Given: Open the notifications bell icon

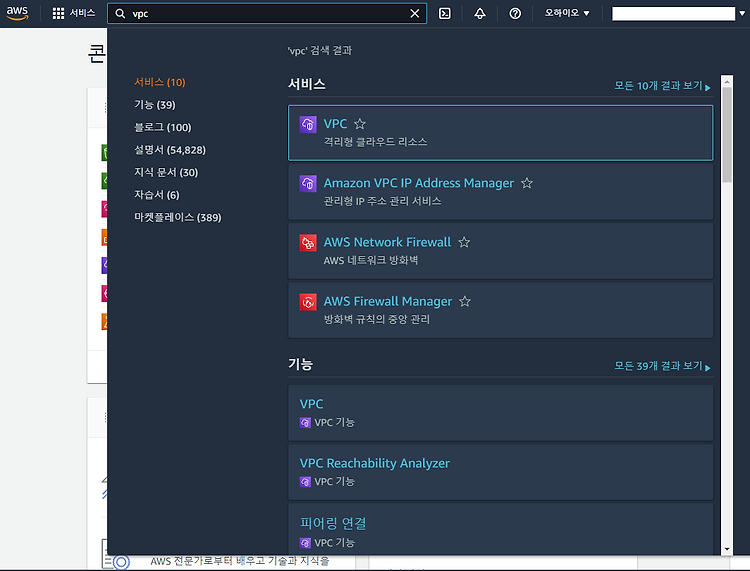Looking at the screenshot, I should click(480, 13).
